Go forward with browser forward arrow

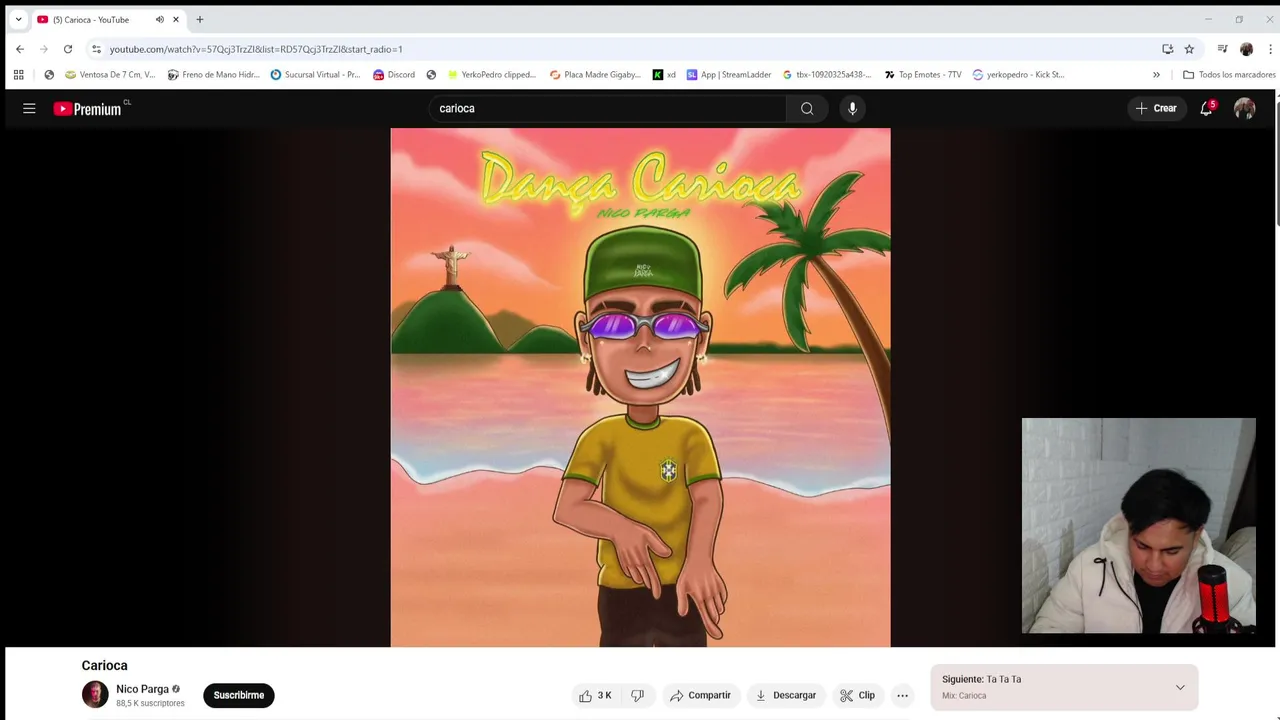point(43,49)
